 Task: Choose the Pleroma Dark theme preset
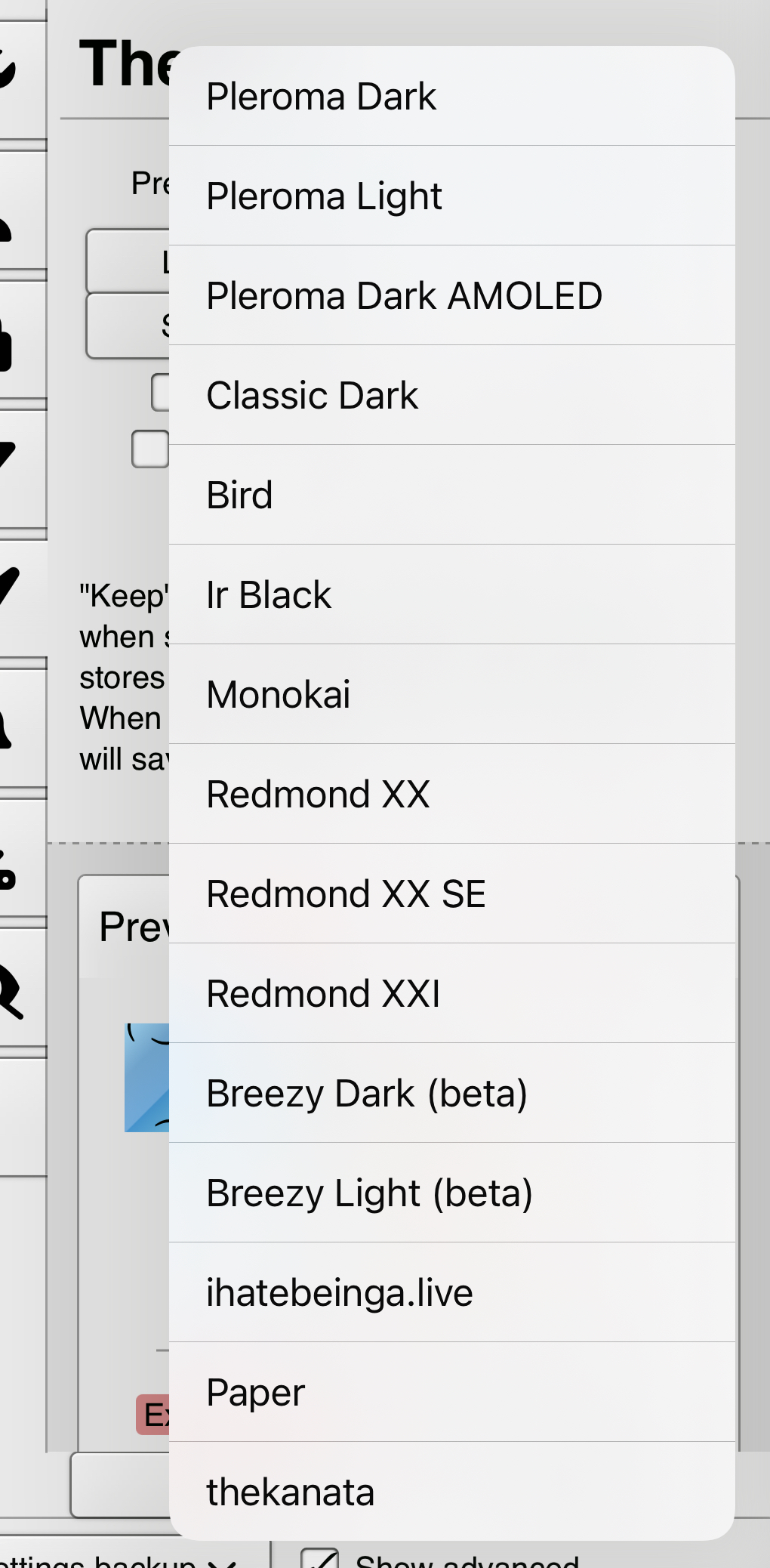tap(451, 97)
